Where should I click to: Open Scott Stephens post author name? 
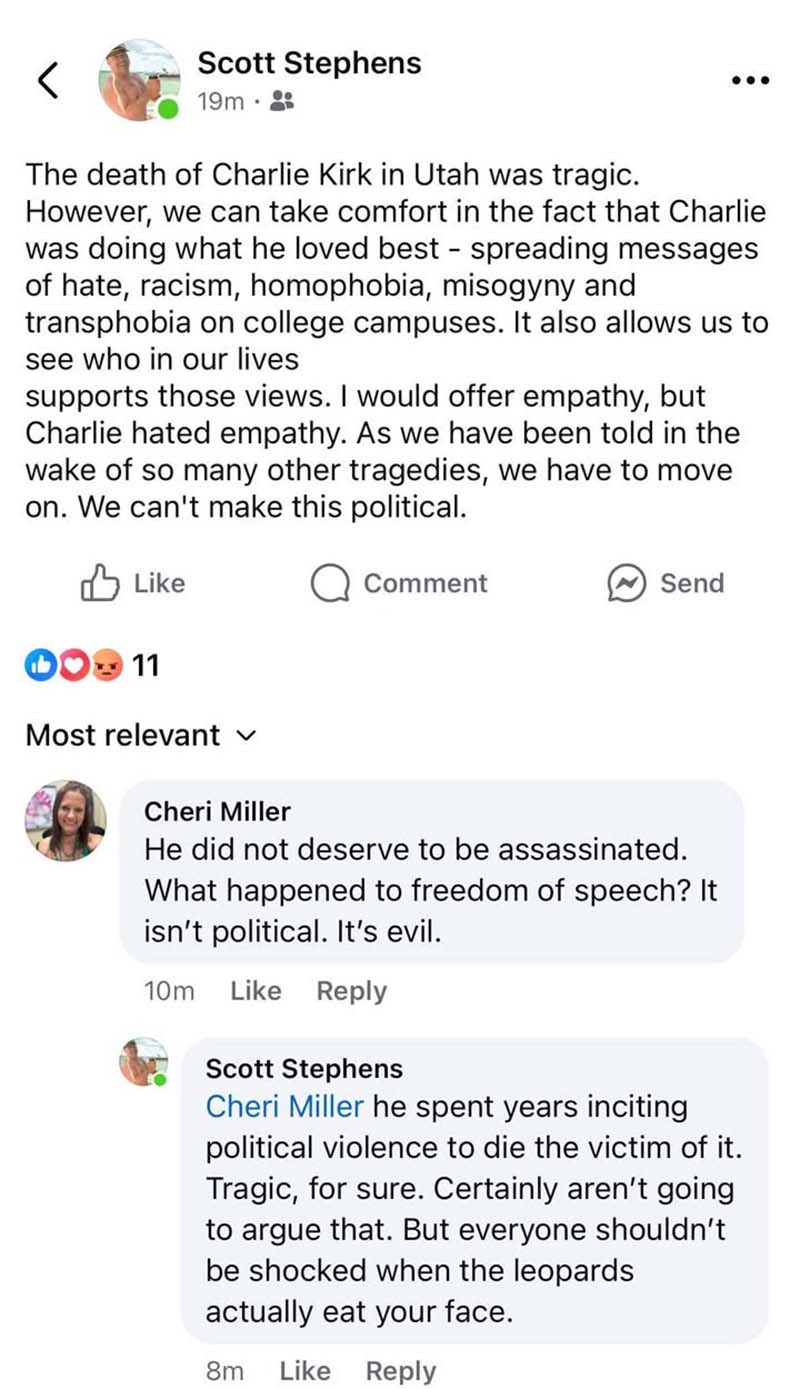(x=309, y=63)
